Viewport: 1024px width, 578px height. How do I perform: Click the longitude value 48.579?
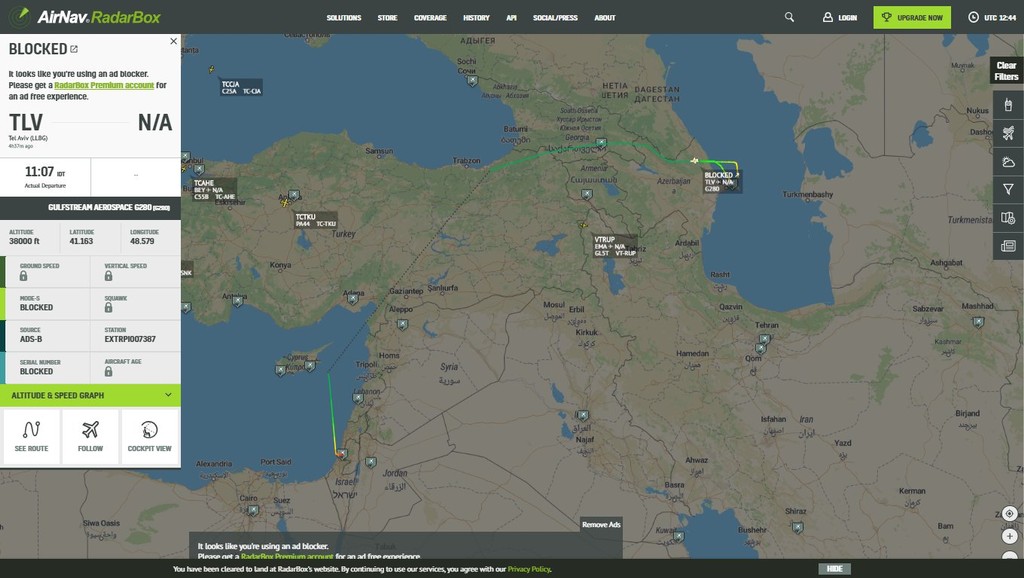tap(142, 242)
